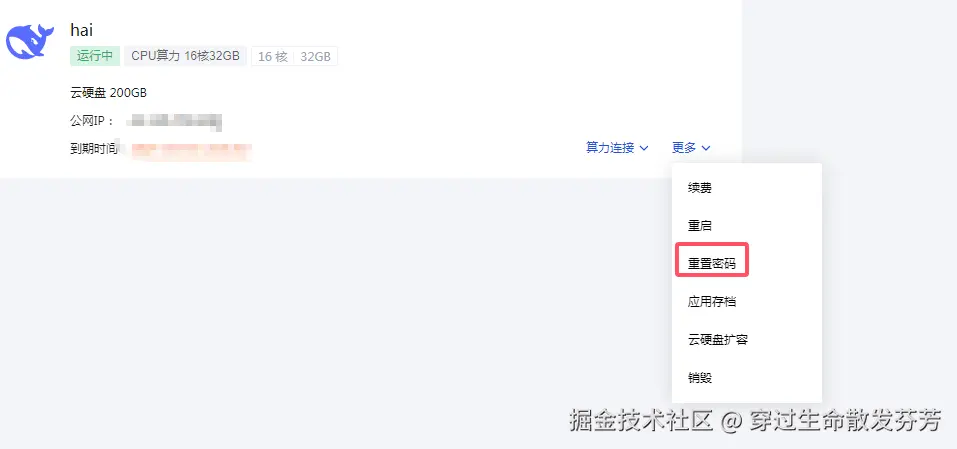Open the instance named hai

82,29
